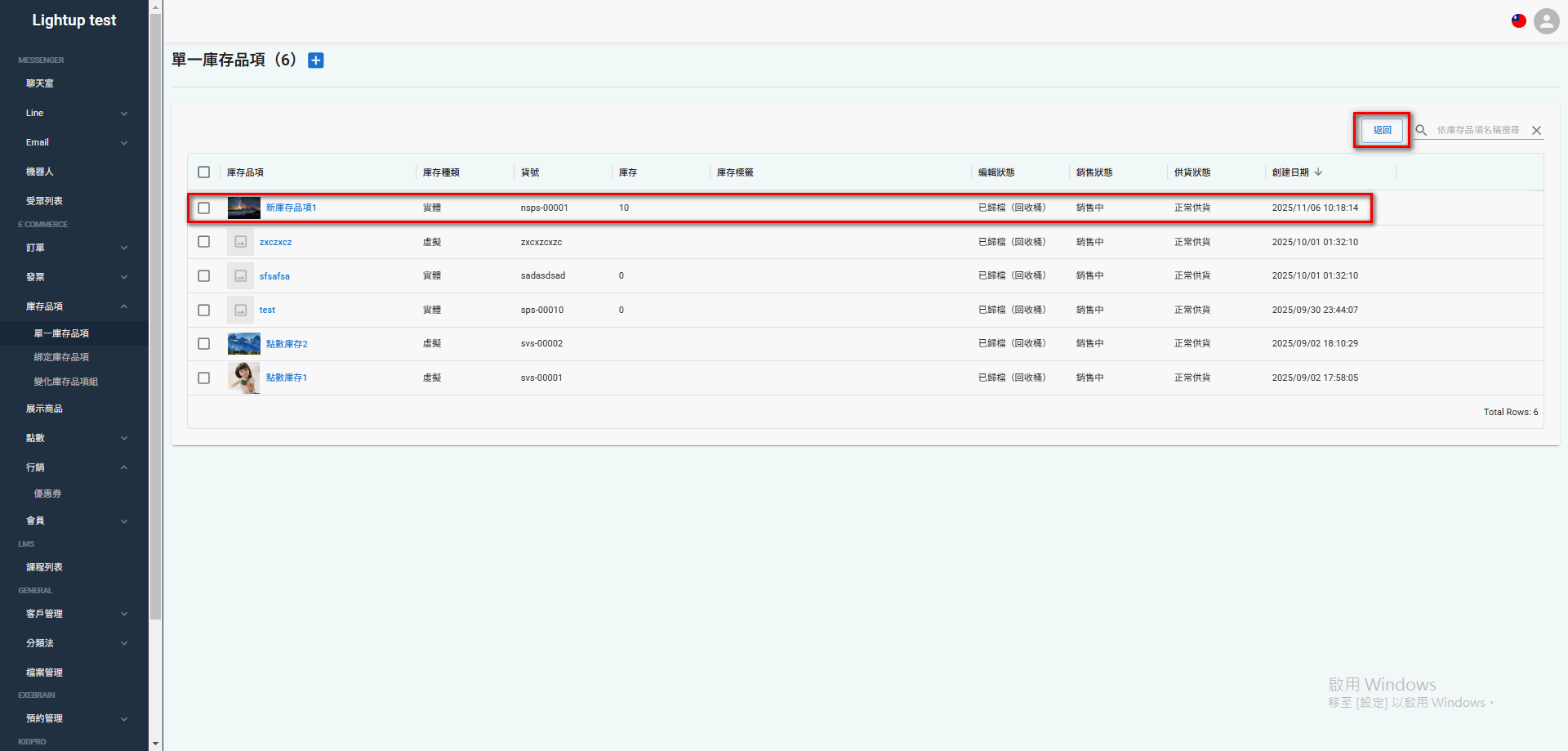Click the 貨號 column header
This screenshot has width=1568, height=751.
coord(530,172)
